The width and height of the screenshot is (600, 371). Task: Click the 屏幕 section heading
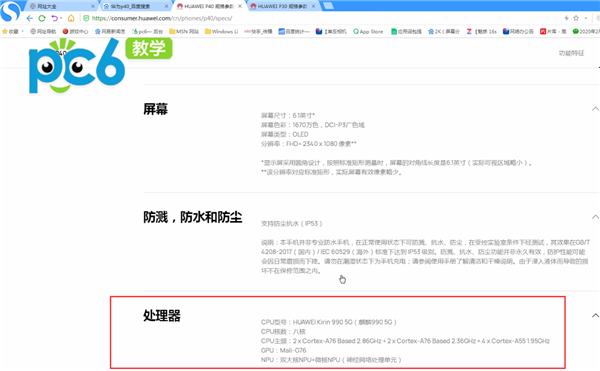(155, 109)
